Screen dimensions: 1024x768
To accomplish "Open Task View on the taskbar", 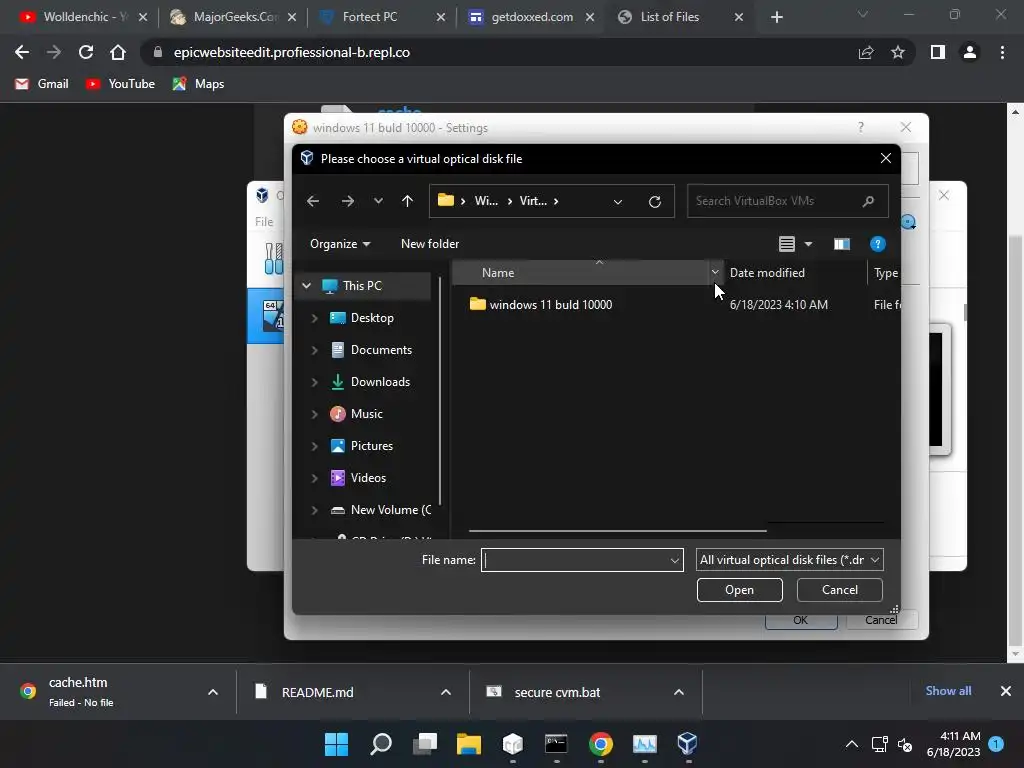I will (x=424, y=744).
